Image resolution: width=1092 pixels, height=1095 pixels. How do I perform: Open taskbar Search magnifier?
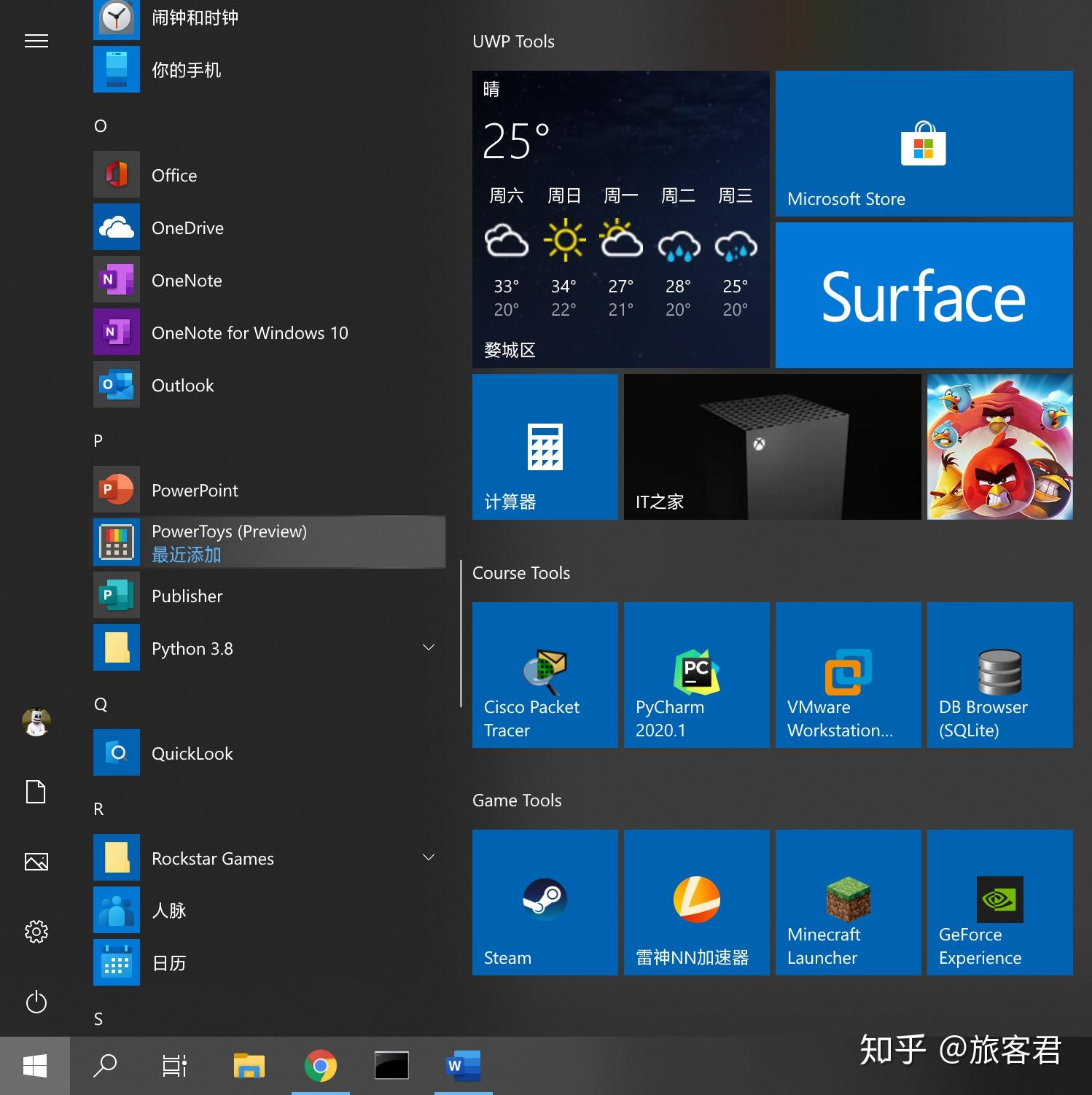pos(105,1066)
